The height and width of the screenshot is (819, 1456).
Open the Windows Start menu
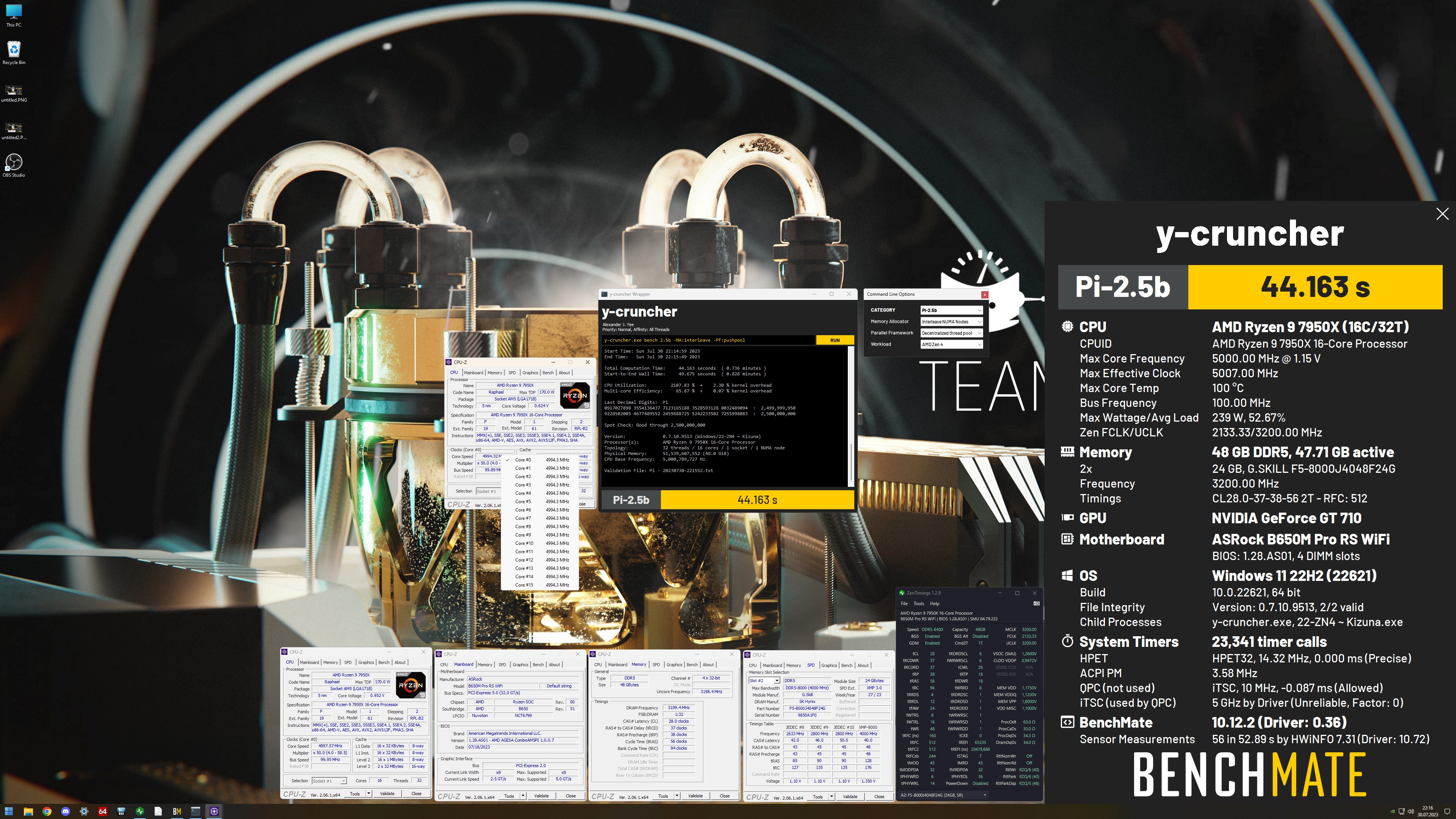tap(9, 811)
